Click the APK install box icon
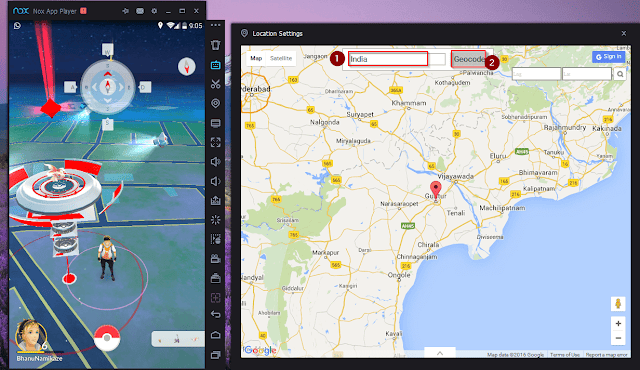640x370 pixels. coord(216,200)
